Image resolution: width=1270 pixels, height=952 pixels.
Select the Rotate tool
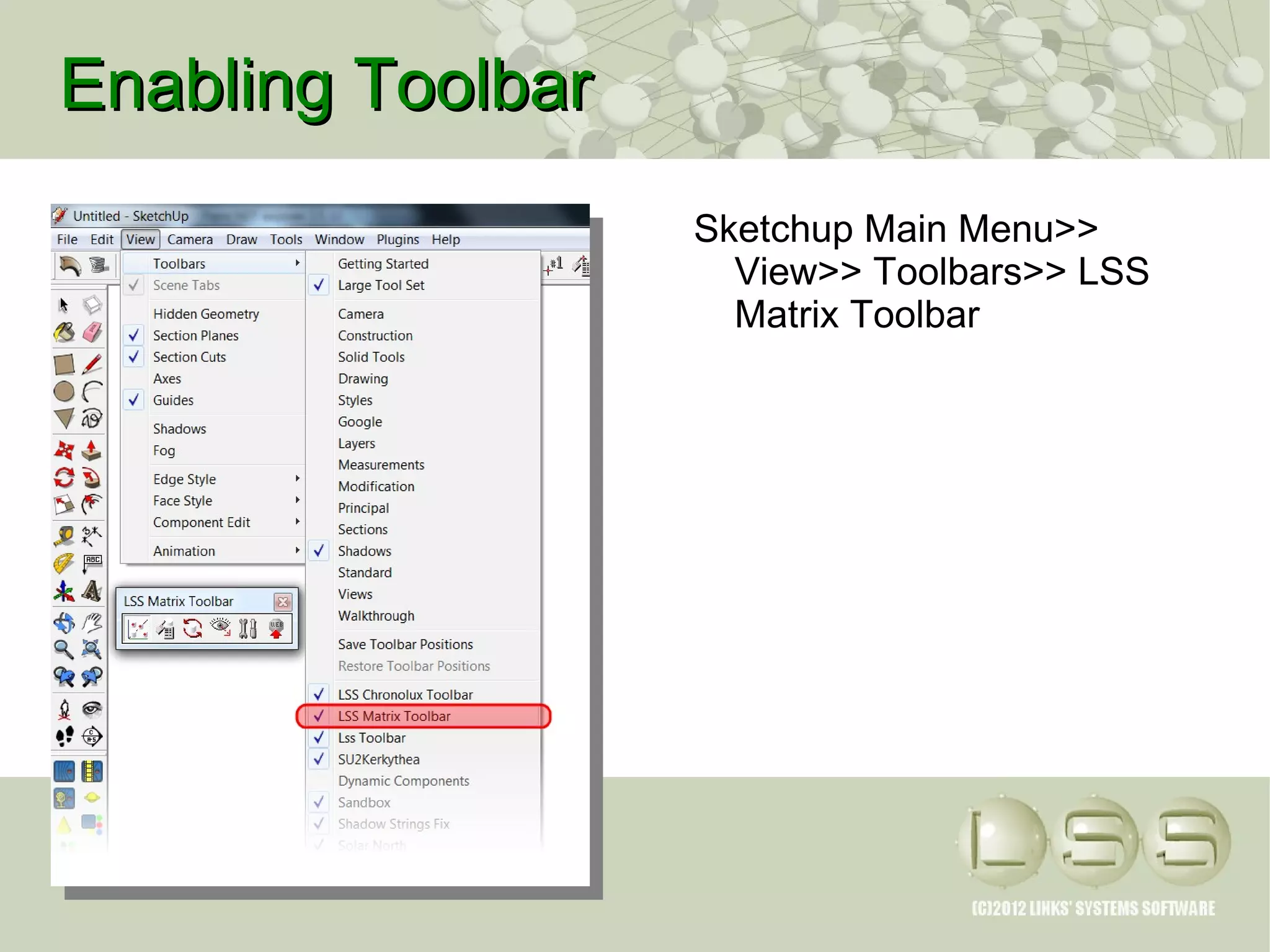tap(64, 478)
